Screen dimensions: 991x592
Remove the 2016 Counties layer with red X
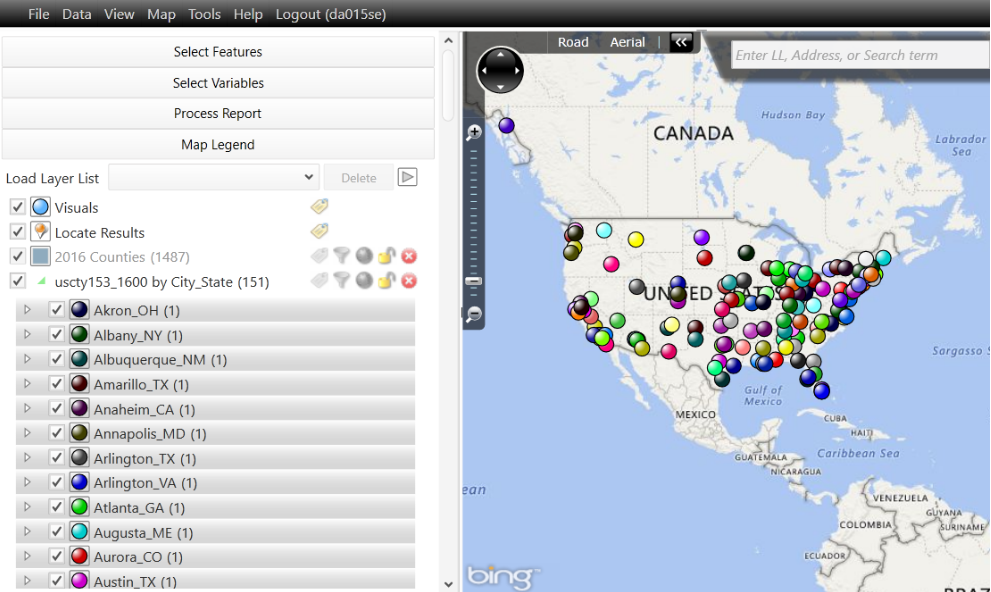pyautogui.click(x=409, y=256)
